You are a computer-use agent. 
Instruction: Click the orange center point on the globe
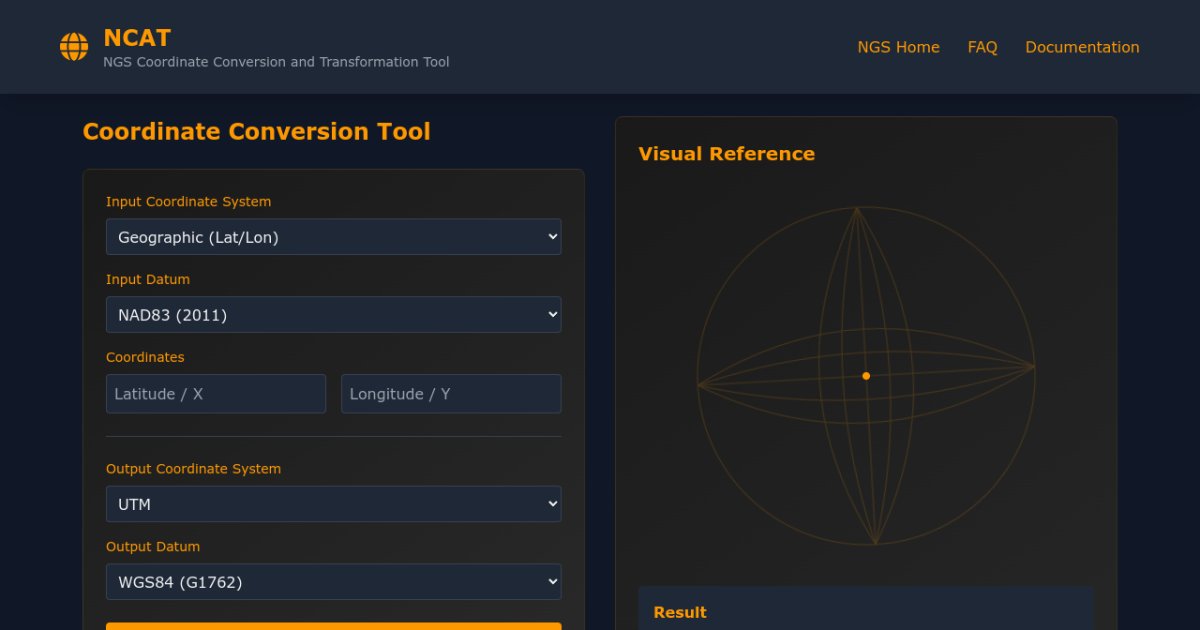[x=866, y=376]
